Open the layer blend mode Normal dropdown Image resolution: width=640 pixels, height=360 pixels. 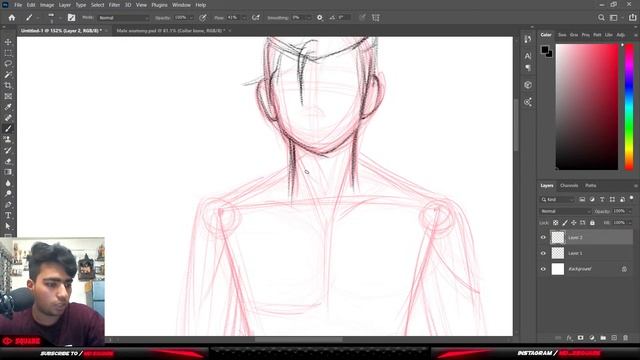click(x=565, y=211)
